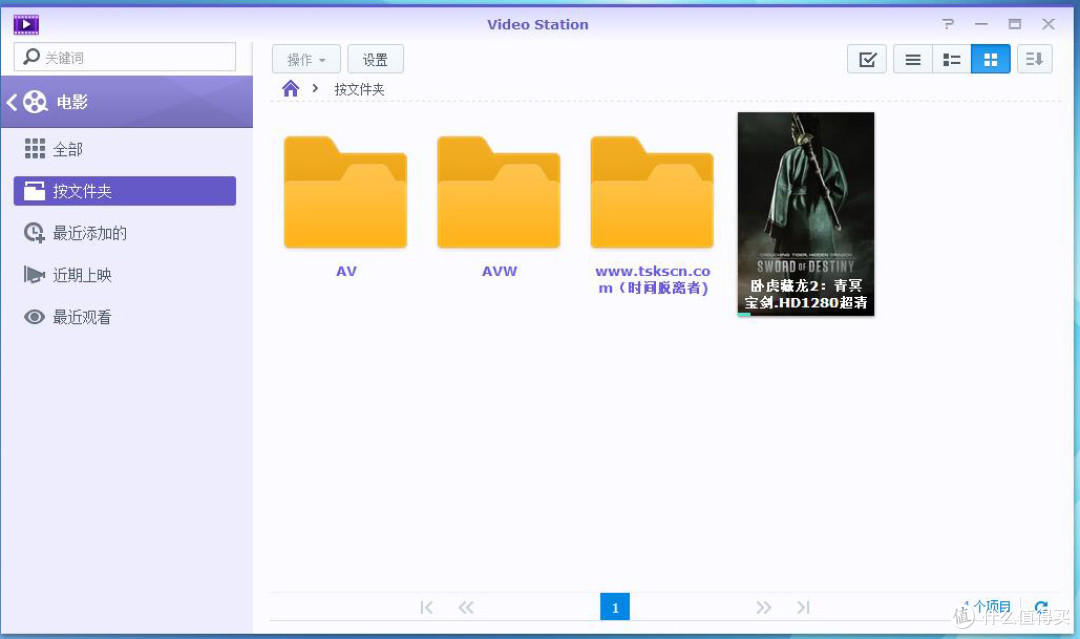The width and height of the screenshot is (1080, 639).
Task: Go to home via breadcrumb house icon
Action: point(291,88)
